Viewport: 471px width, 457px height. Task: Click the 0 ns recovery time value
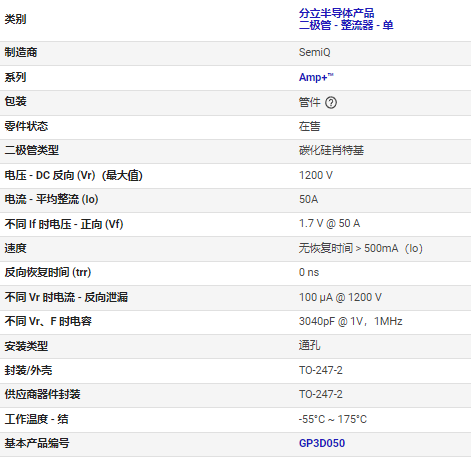click(x=309, y=272)
